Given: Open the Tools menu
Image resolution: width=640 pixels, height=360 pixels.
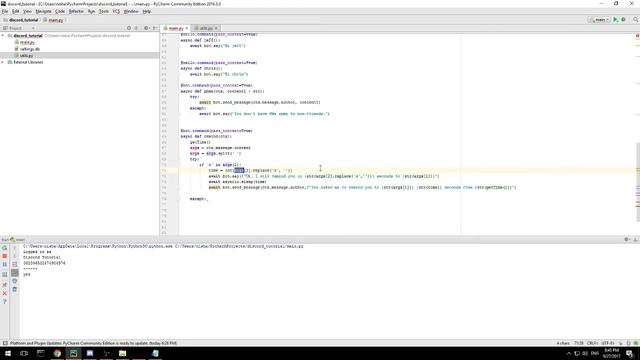Looking at the screenshot, I should click(104, 11).
